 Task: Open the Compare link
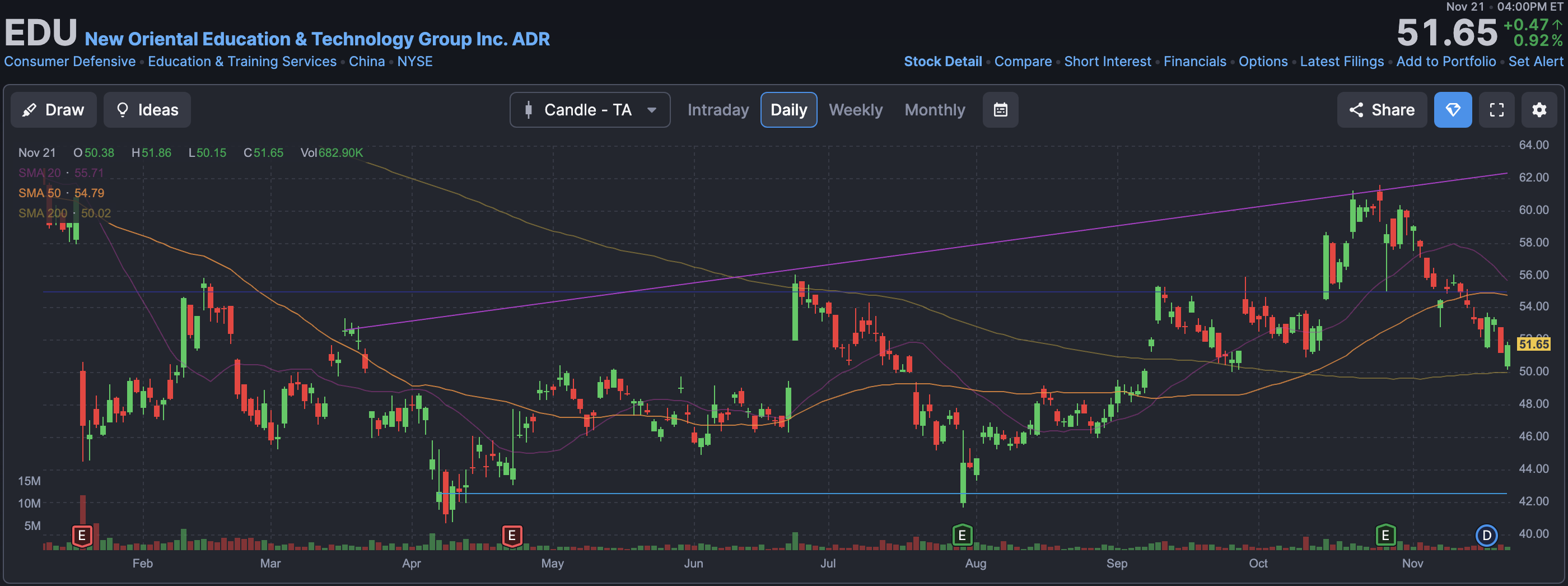[x=1023, y=62]
